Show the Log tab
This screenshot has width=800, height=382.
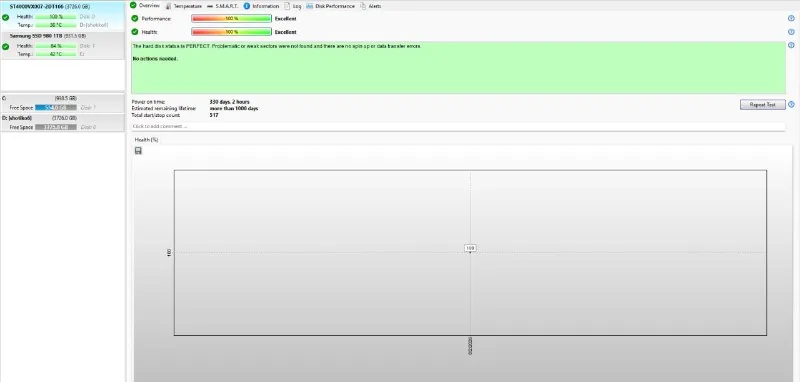pyautogui.click(x=293, y=6)
